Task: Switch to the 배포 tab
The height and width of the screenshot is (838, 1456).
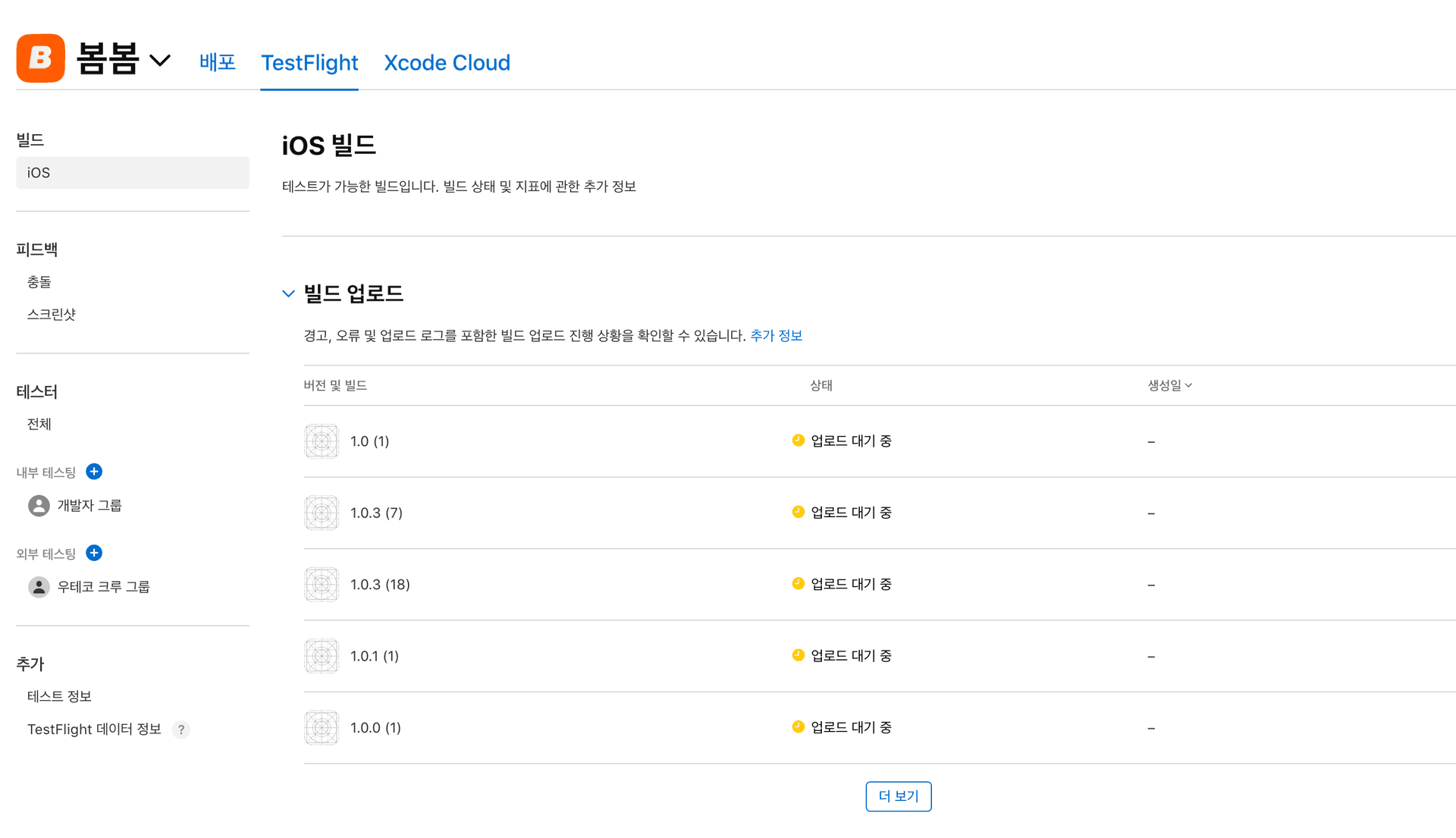Action: click(218, 62)
